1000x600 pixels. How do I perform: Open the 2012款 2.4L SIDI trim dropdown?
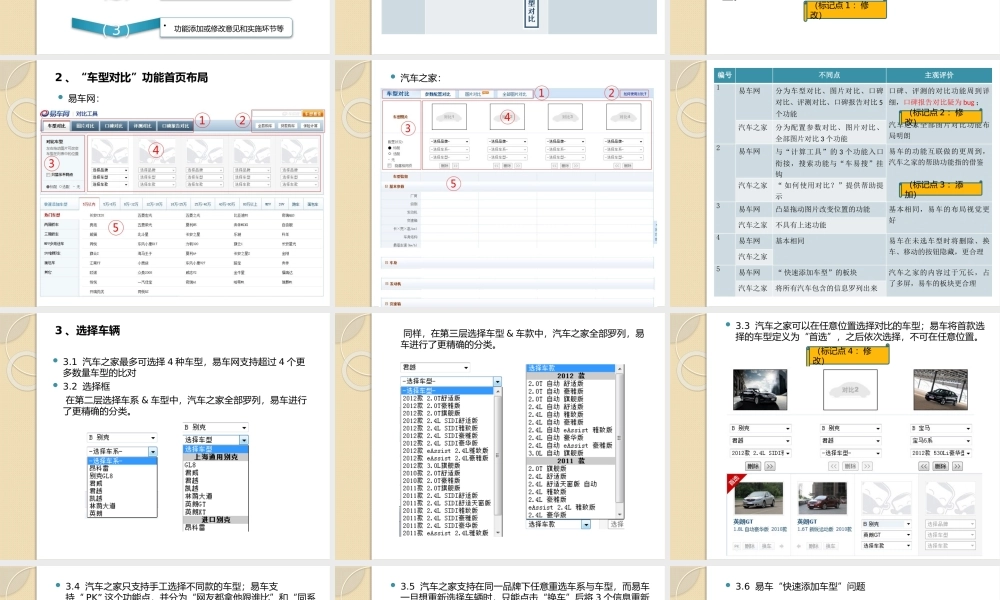(x=761, y=453)
